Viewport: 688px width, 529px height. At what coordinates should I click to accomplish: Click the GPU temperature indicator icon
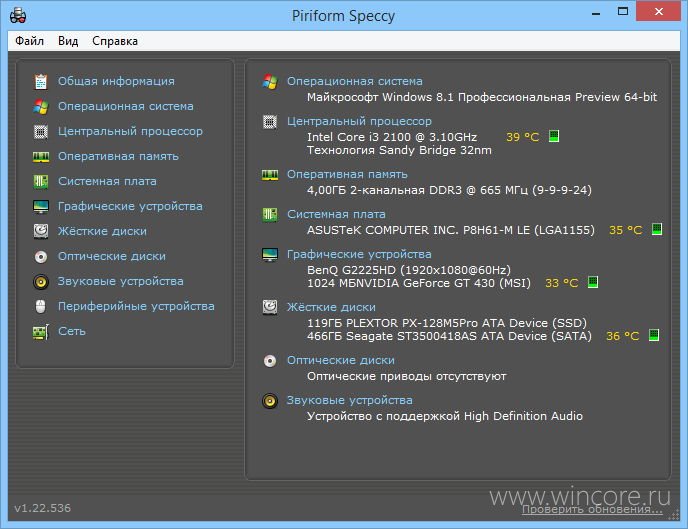(593, 282)
